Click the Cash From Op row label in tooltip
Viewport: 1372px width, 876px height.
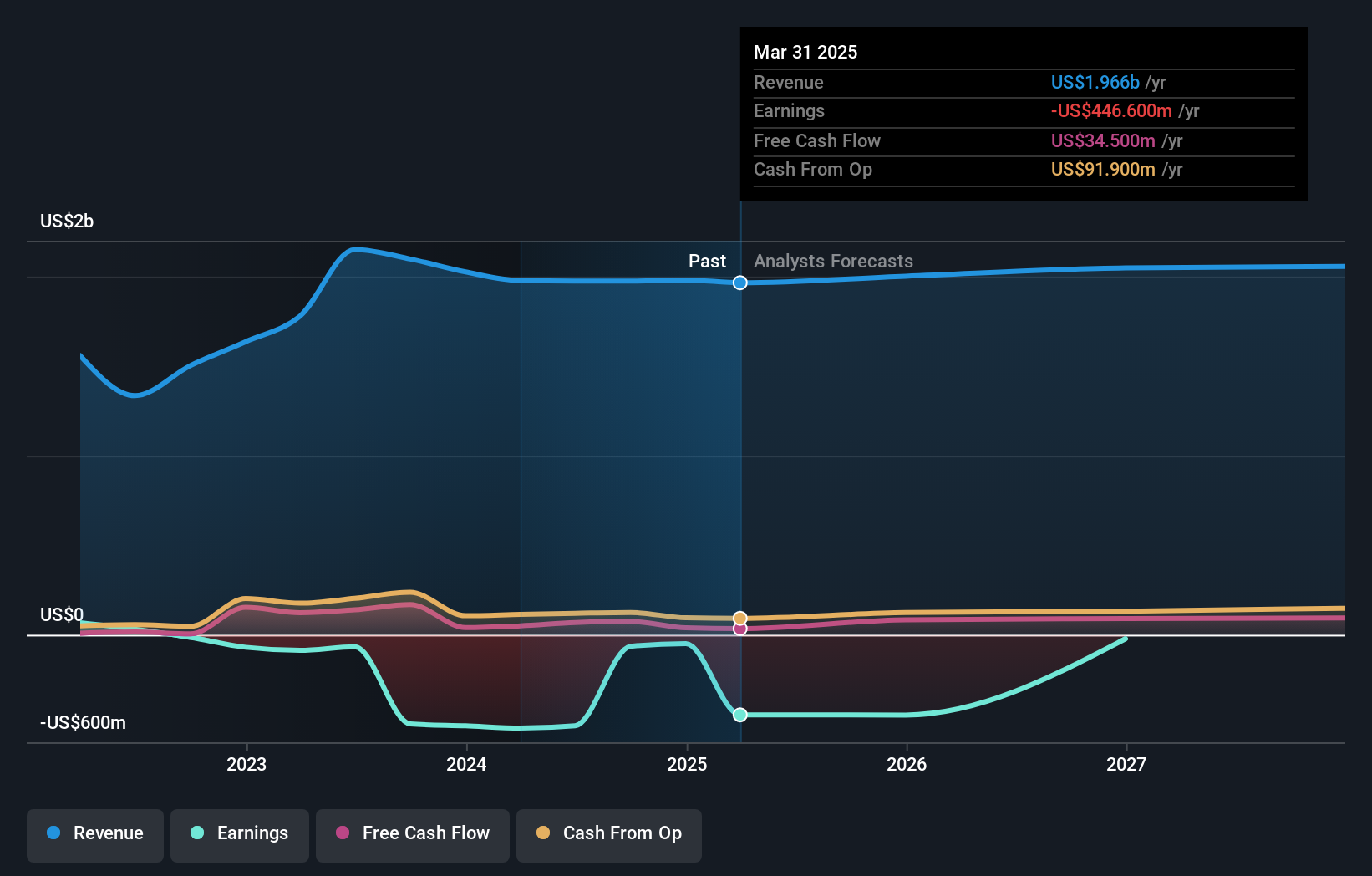pos(813,169)
